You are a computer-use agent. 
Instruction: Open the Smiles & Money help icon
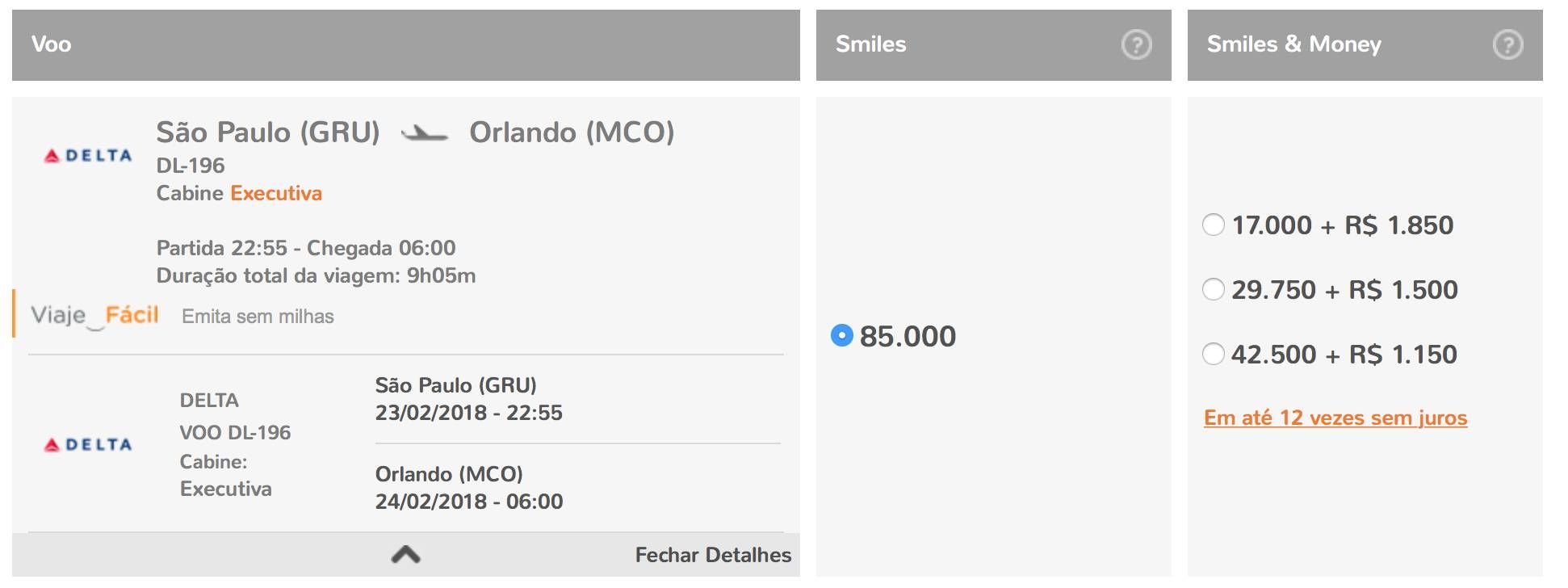click(x=1508, y=44)
